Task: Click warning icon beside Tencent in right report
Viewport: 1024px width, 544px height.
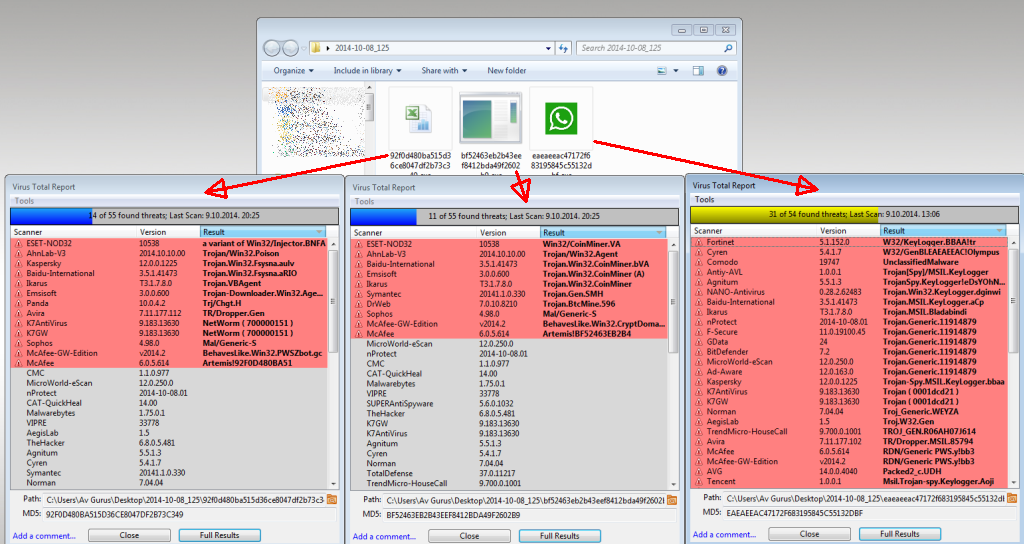Action: tap(699, 482)
